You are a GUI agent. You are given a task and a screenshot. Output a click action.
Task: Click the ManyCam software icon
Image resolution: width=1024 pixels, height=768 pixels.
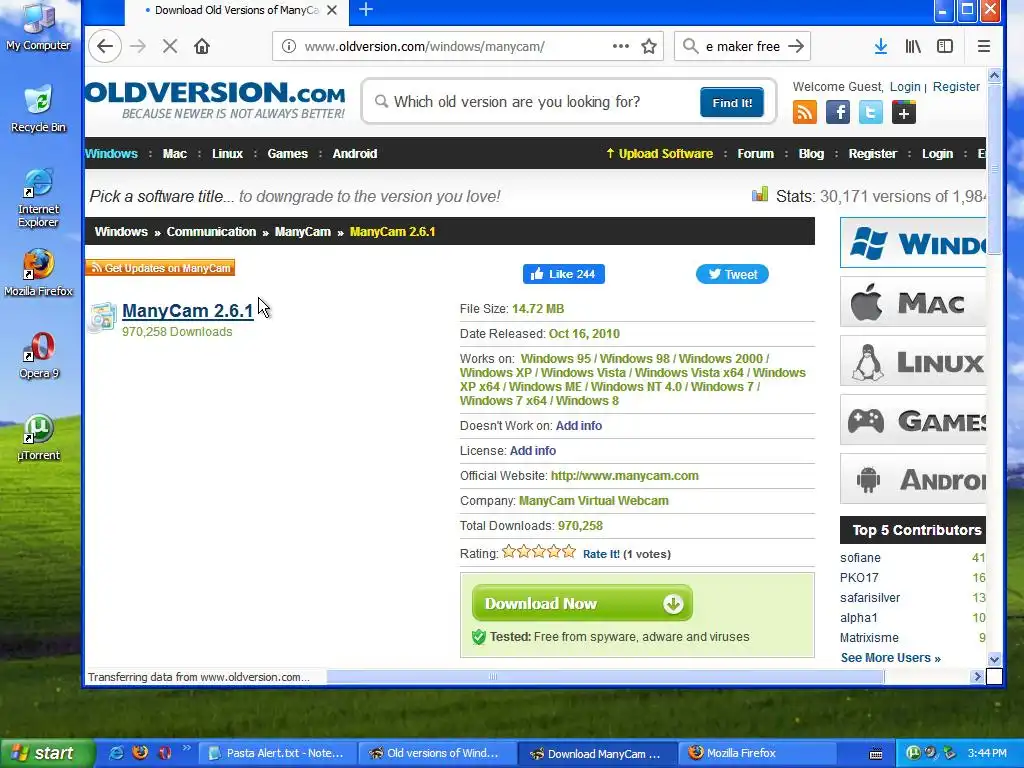click(x=103, y=318)
